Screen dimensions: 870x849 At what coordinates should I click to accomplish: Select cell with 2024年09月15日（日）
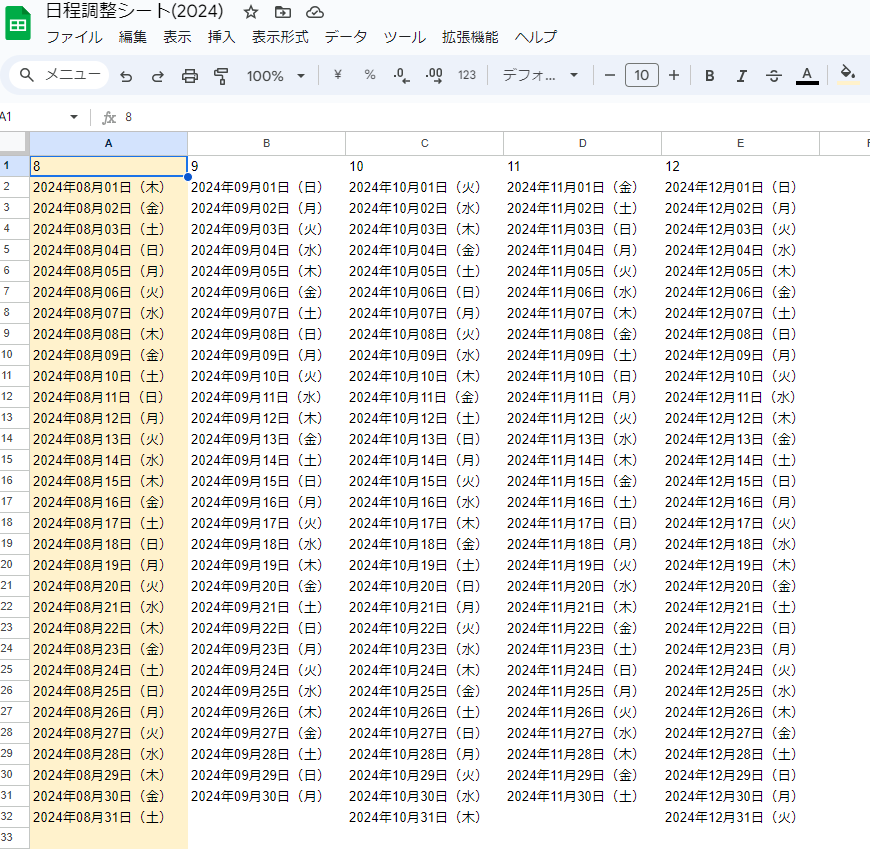coord(266,481)
